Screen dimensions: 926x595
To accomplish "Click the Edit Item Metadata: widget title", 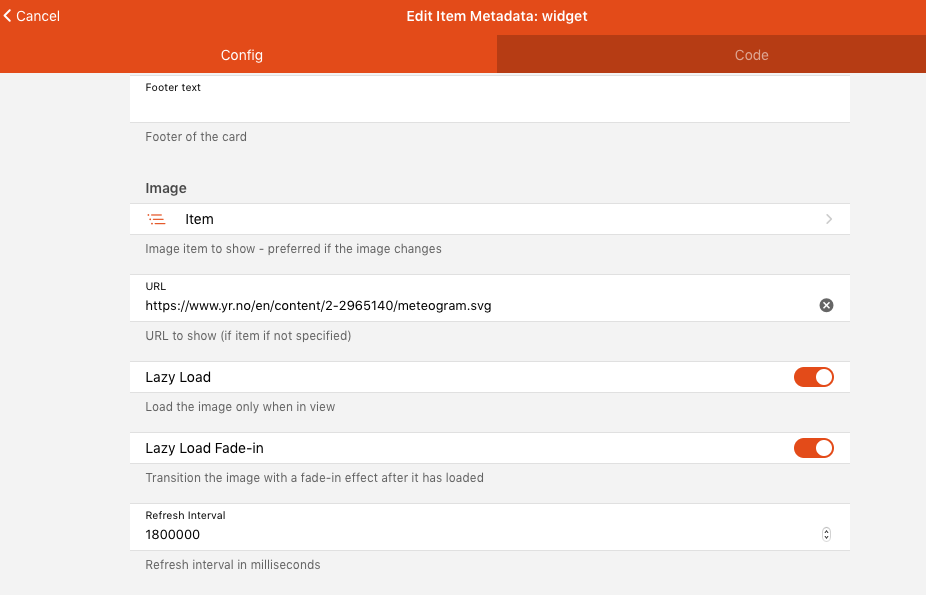I will pos(496,16).
